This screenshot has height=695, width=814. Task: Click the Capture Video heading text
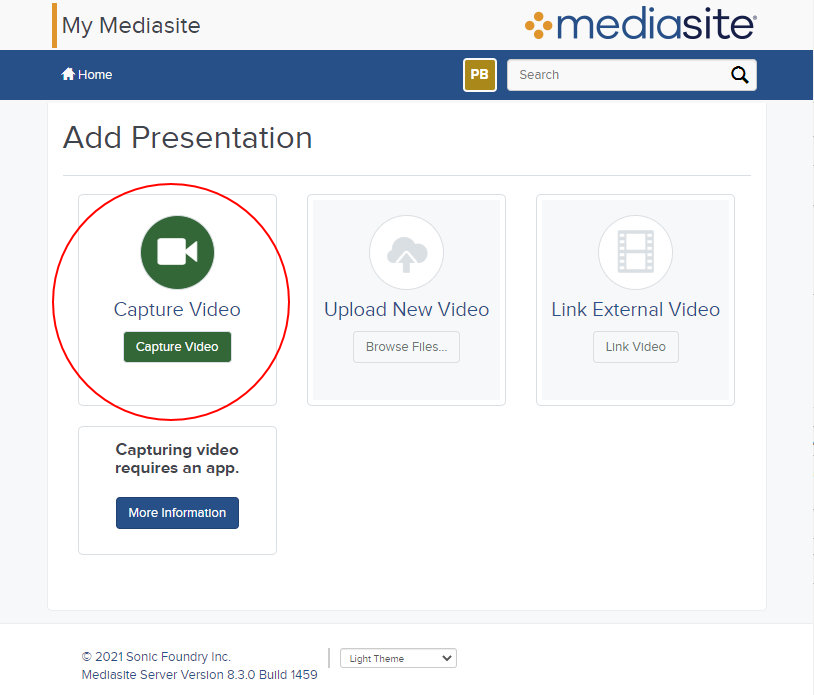(x=177, y=309)
